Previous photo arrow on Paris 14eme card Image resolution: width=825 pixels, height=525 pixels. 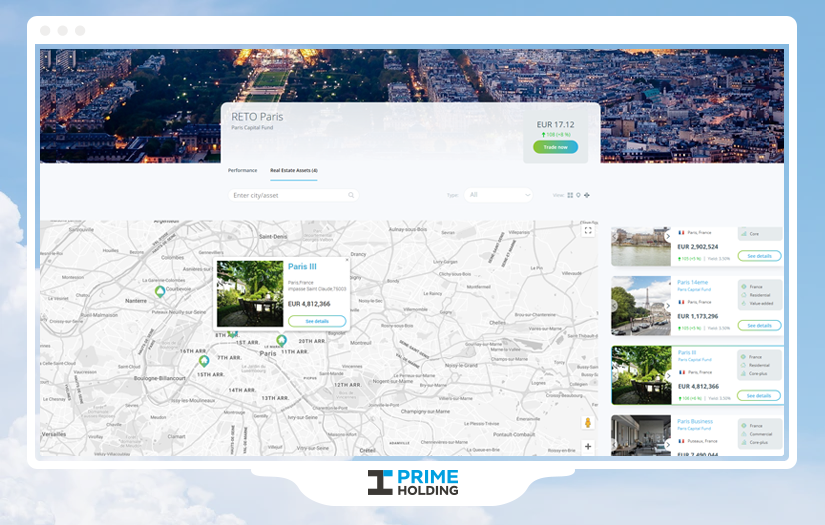[614, 306]
